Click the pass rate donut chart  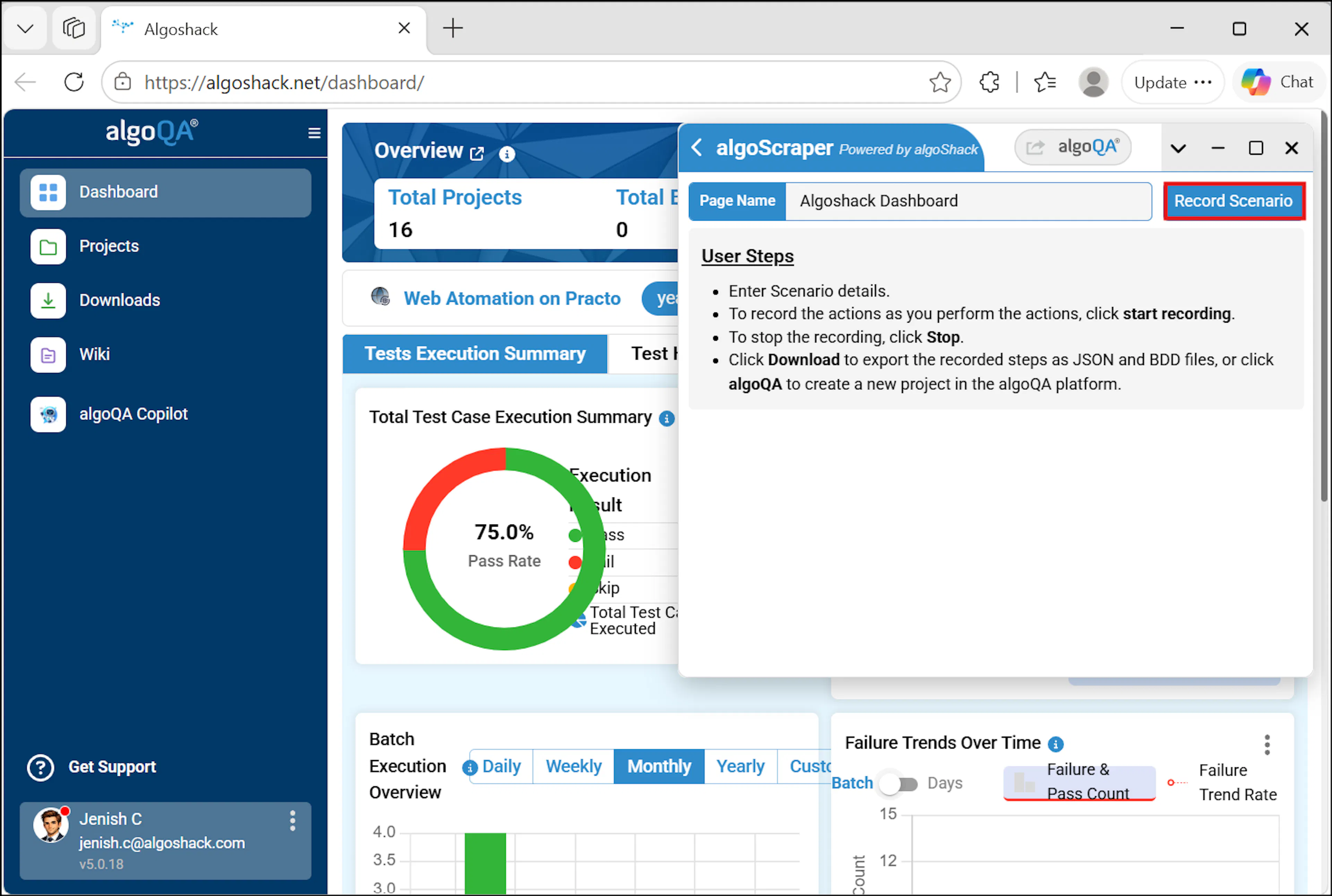tap(504, 549)
